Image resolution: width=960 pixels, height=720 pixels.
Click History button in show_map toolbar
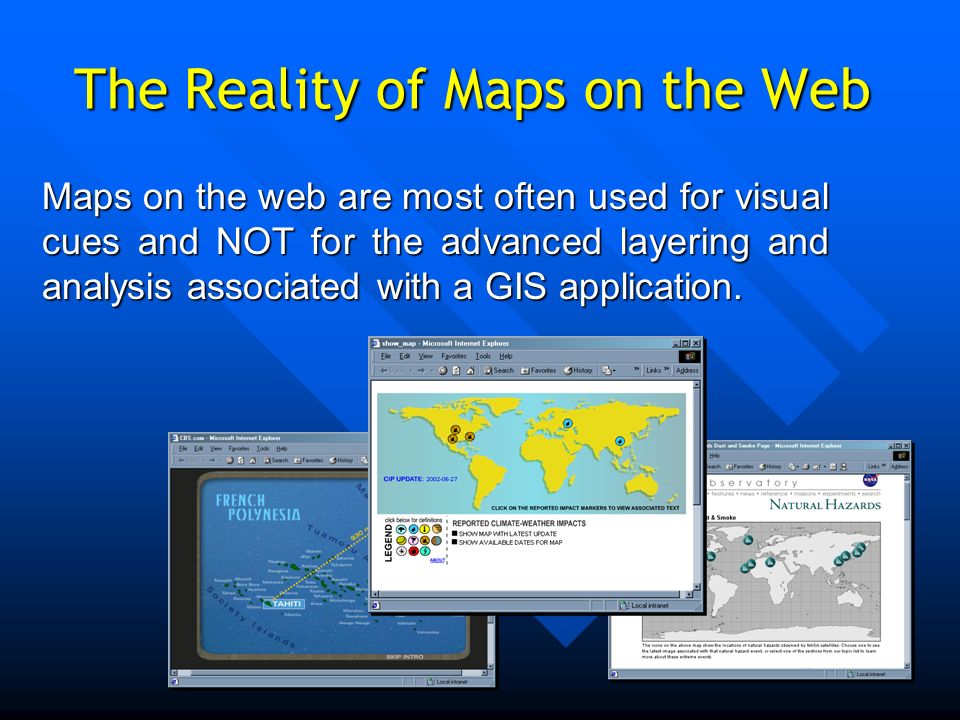[x=578, y=370]
